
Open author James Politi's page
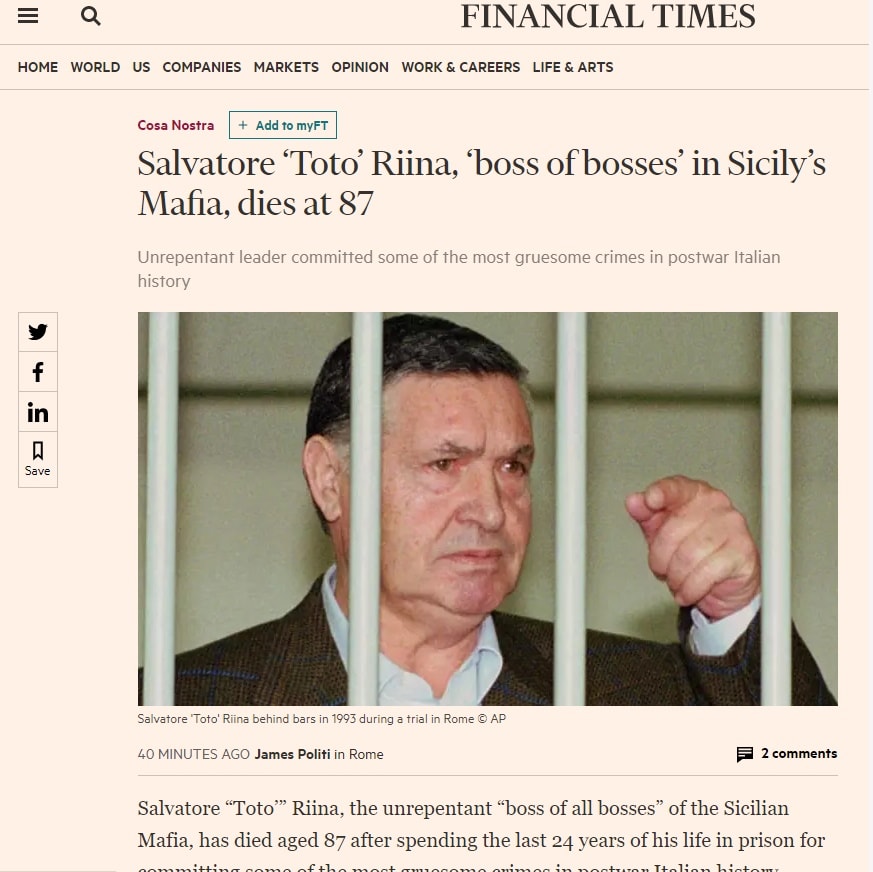(x=293, y=754)
